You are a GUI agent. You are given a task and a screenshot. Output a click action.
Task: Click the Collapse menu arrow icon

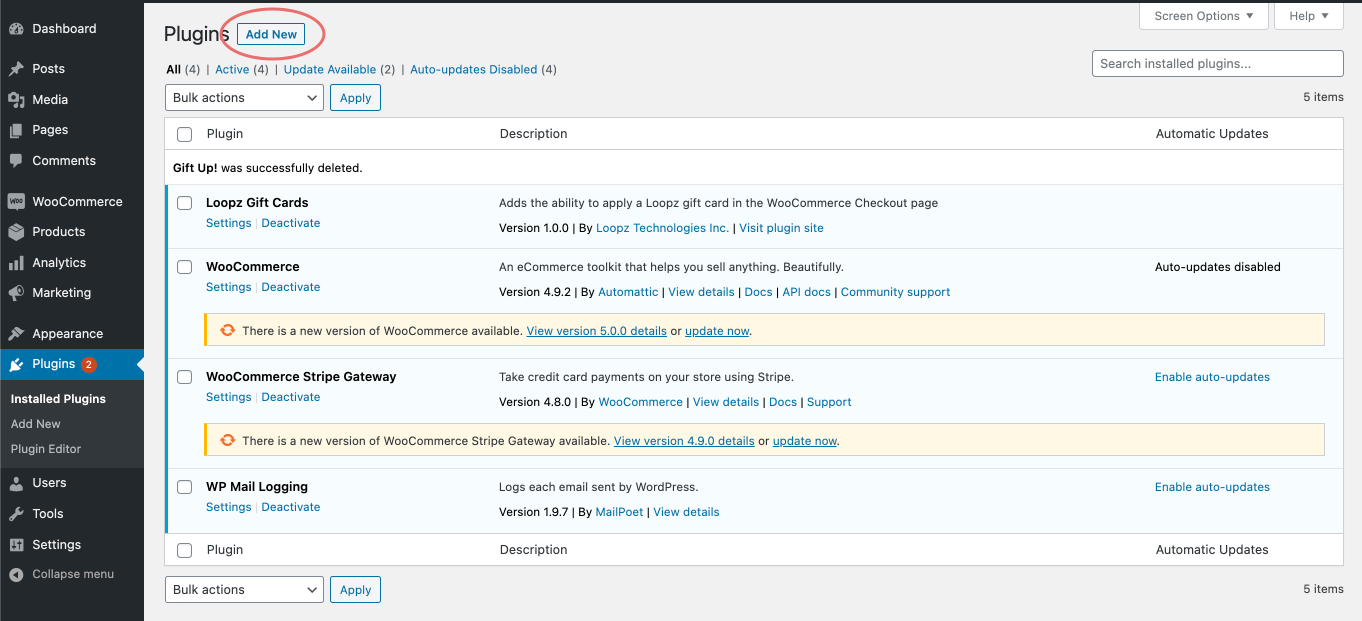point(16,575)
